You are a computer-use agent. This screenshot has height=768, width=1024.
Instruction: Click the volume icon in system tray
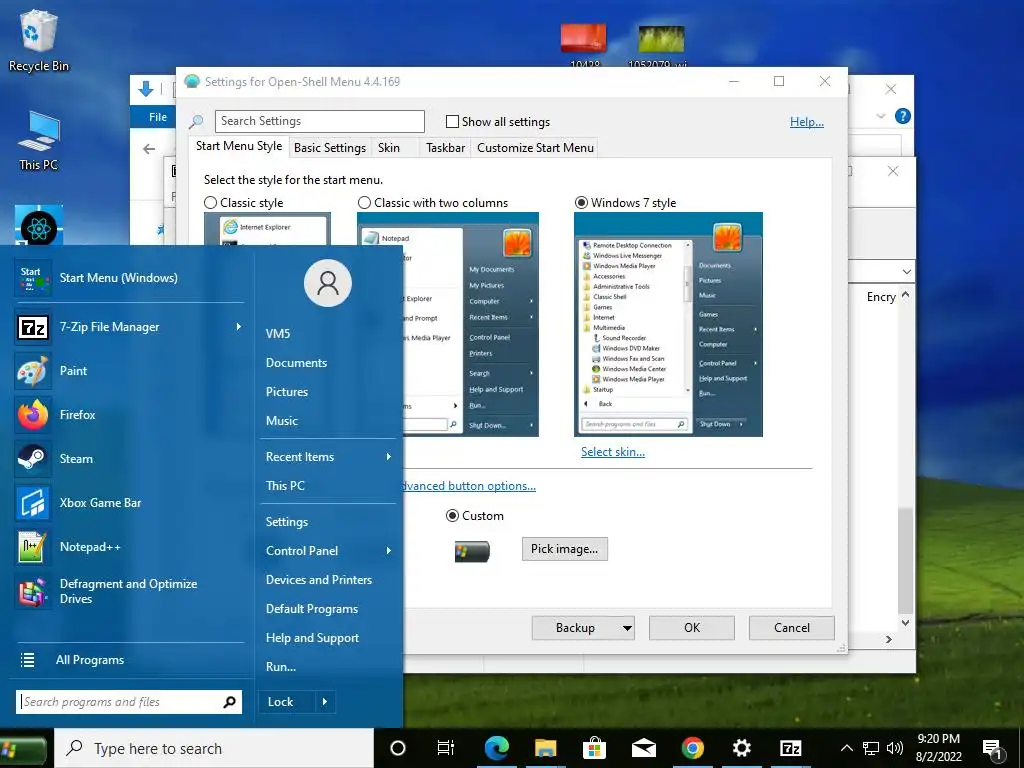pos(895,748)
